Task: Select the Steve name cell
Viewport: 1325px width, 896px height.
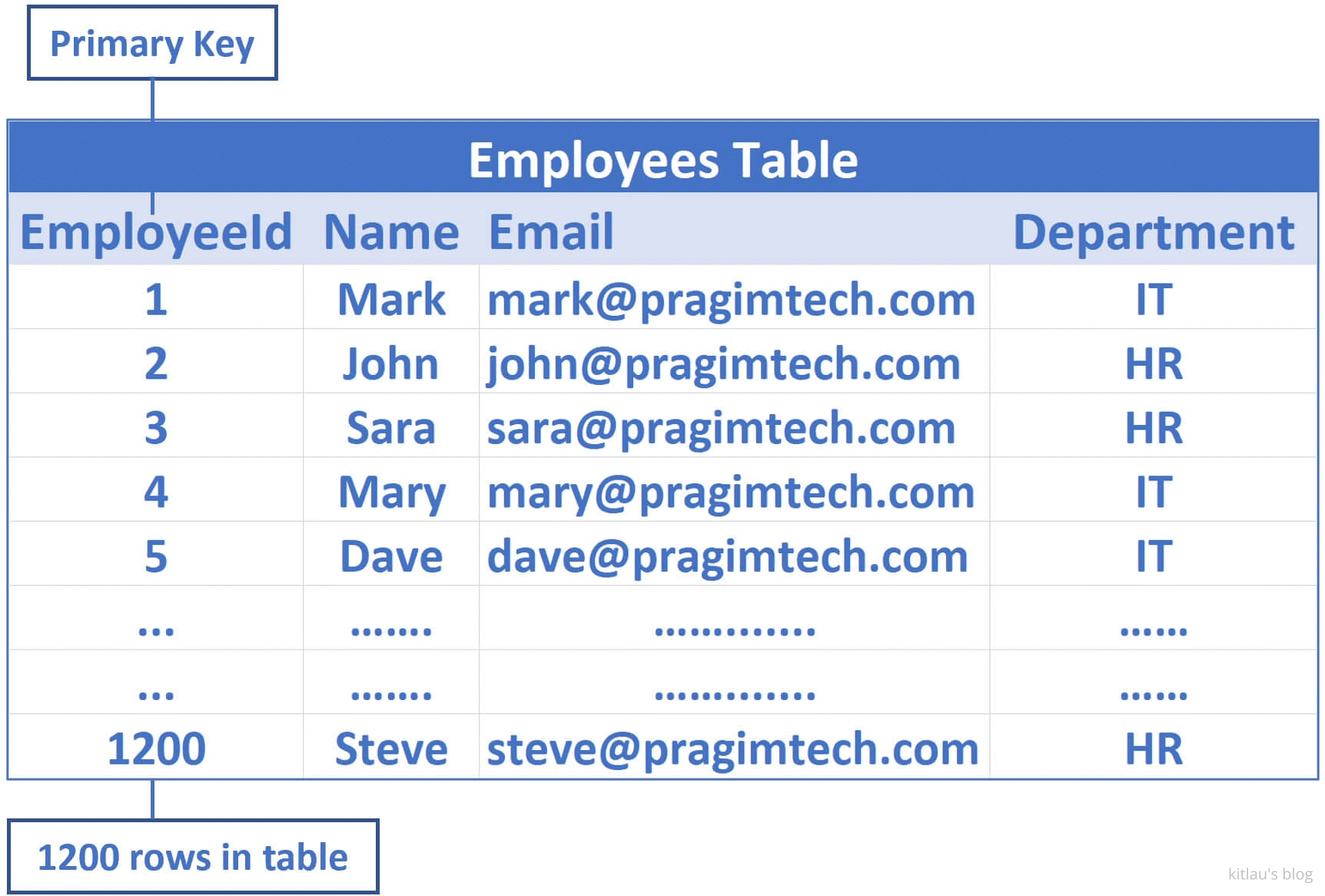Action: (391, 748)
